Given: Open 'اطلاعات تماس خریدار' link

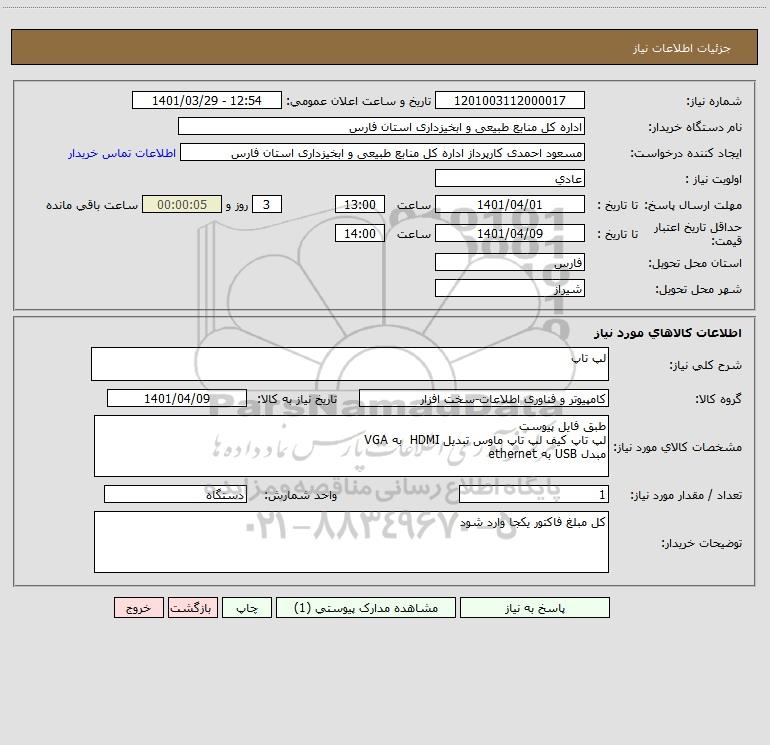Looking at the screenshot, I should [x=122, y=153].
